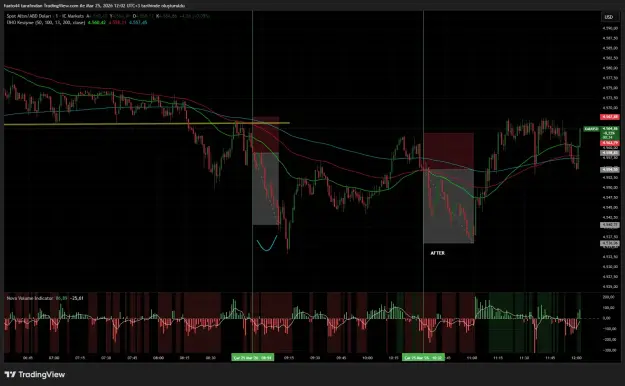Select the cyan curve drawing
The width and height of the screenshot is (625, 386).
[267, 243]
